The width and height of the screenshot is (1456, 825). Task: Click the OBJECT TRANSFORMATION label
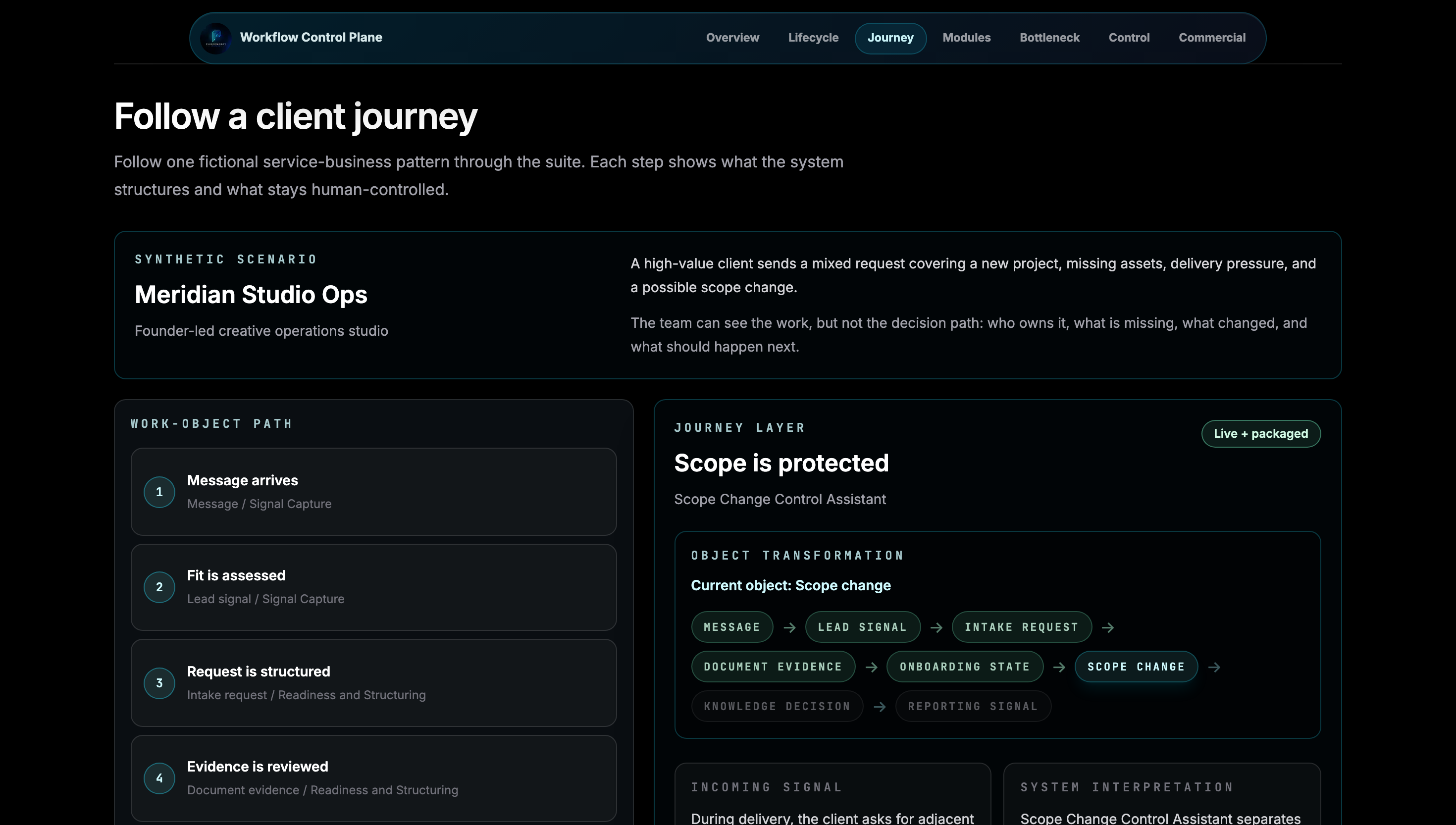click(797, 555)
